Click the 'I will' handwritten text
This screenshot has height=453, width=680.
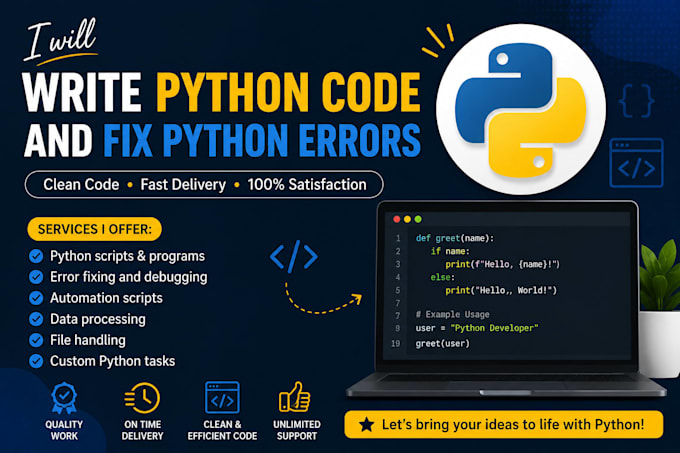61,40
